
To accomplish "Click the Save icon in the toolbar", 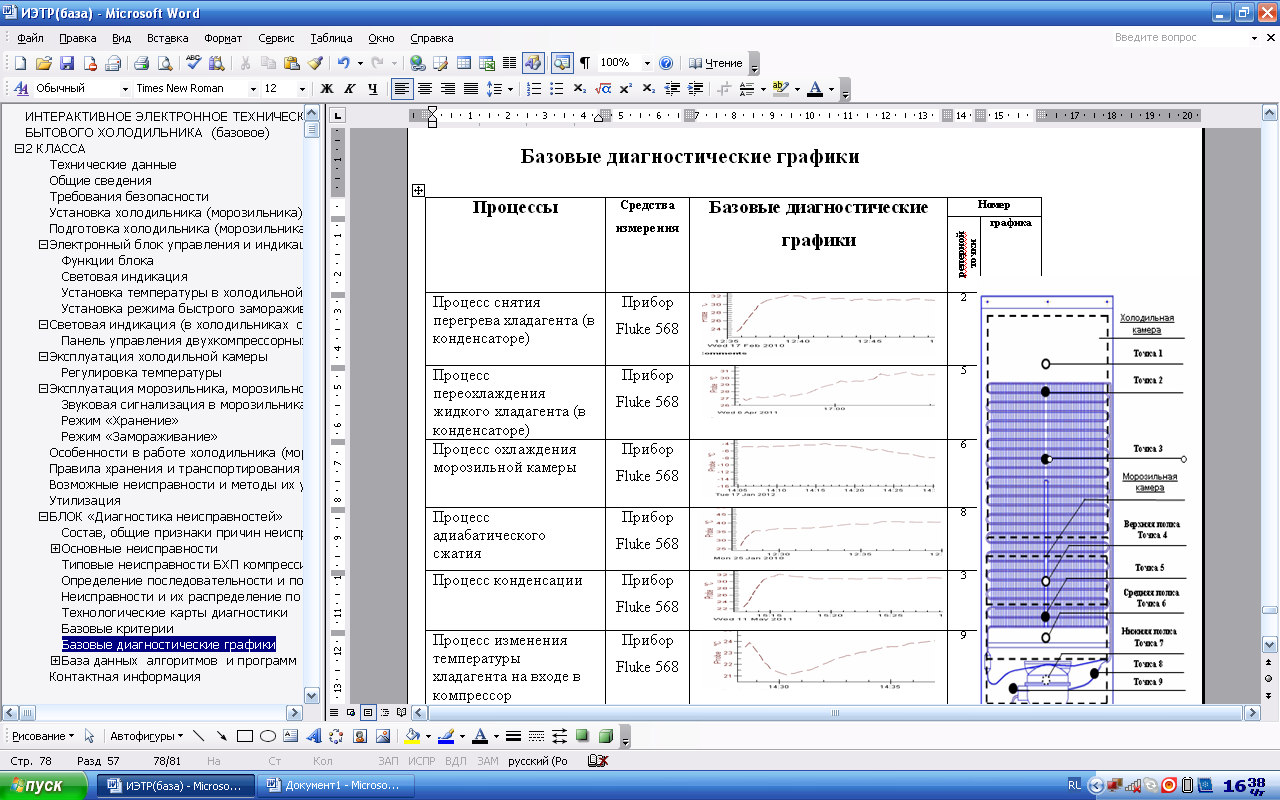I will pos(67,63).
